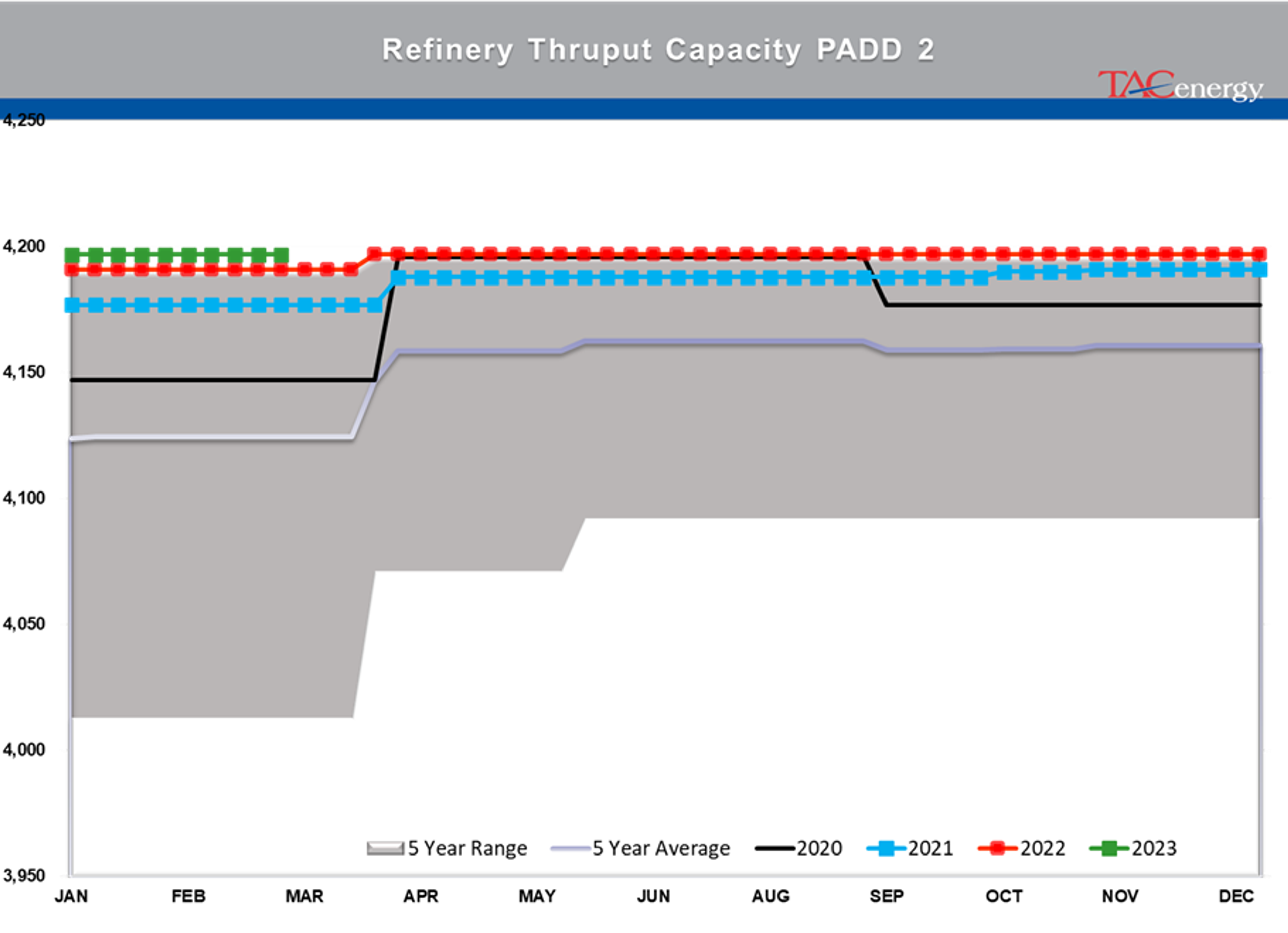1288x933 pixels.
Task: Click the '4,250' y-axis label
Action: click(23, 120)
